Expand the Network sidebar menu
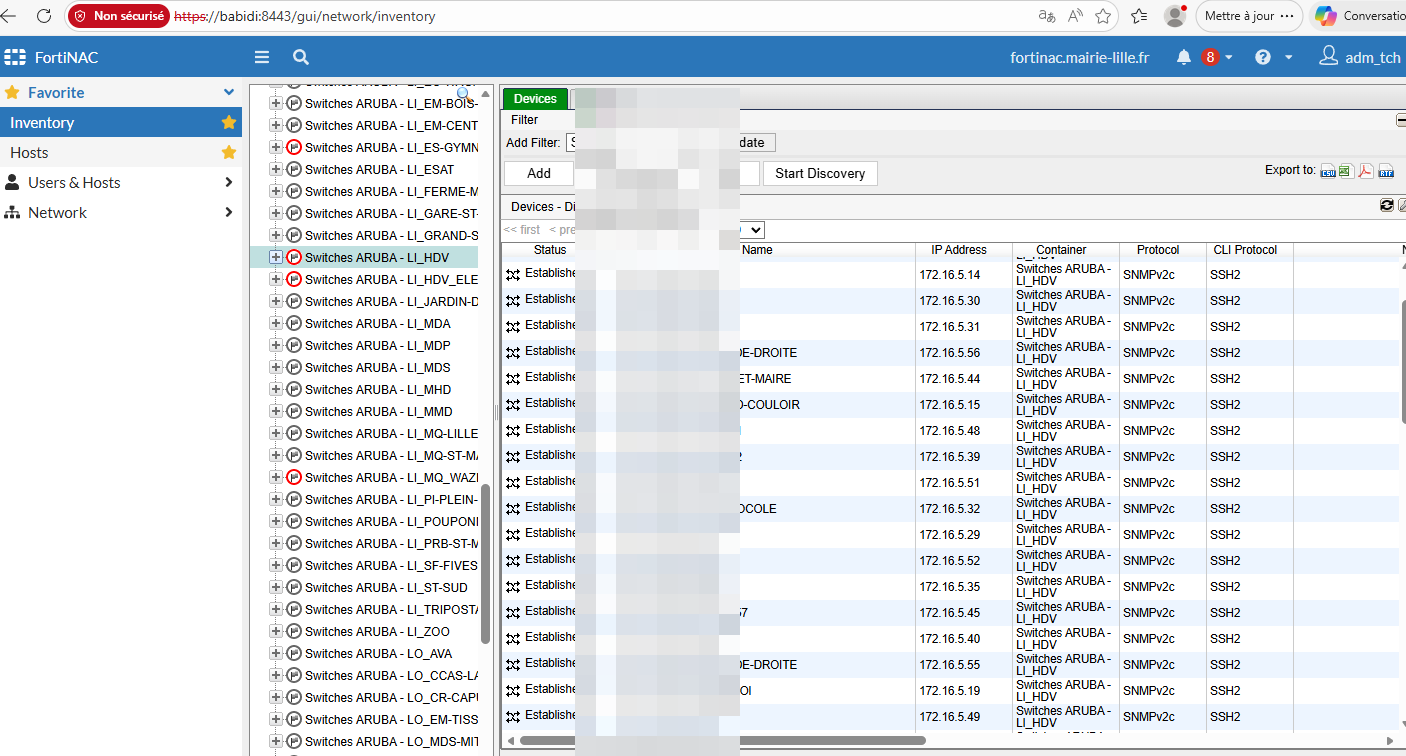Image resolution: width=1406 pixels, height=756 pixels. tap(121, 213)
